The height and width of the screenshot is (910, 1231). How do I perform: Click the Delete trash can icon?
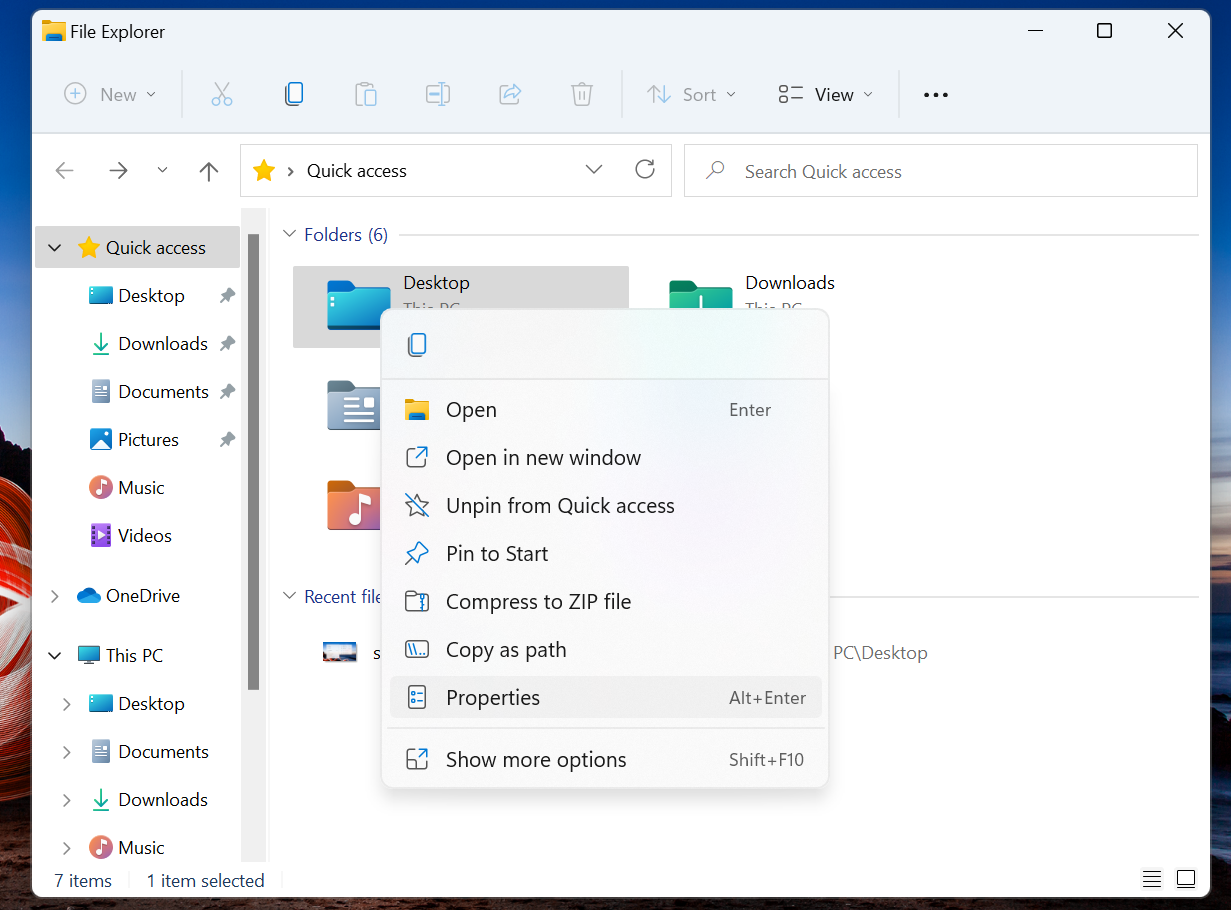pyautogui.click(x=582, y=94)
